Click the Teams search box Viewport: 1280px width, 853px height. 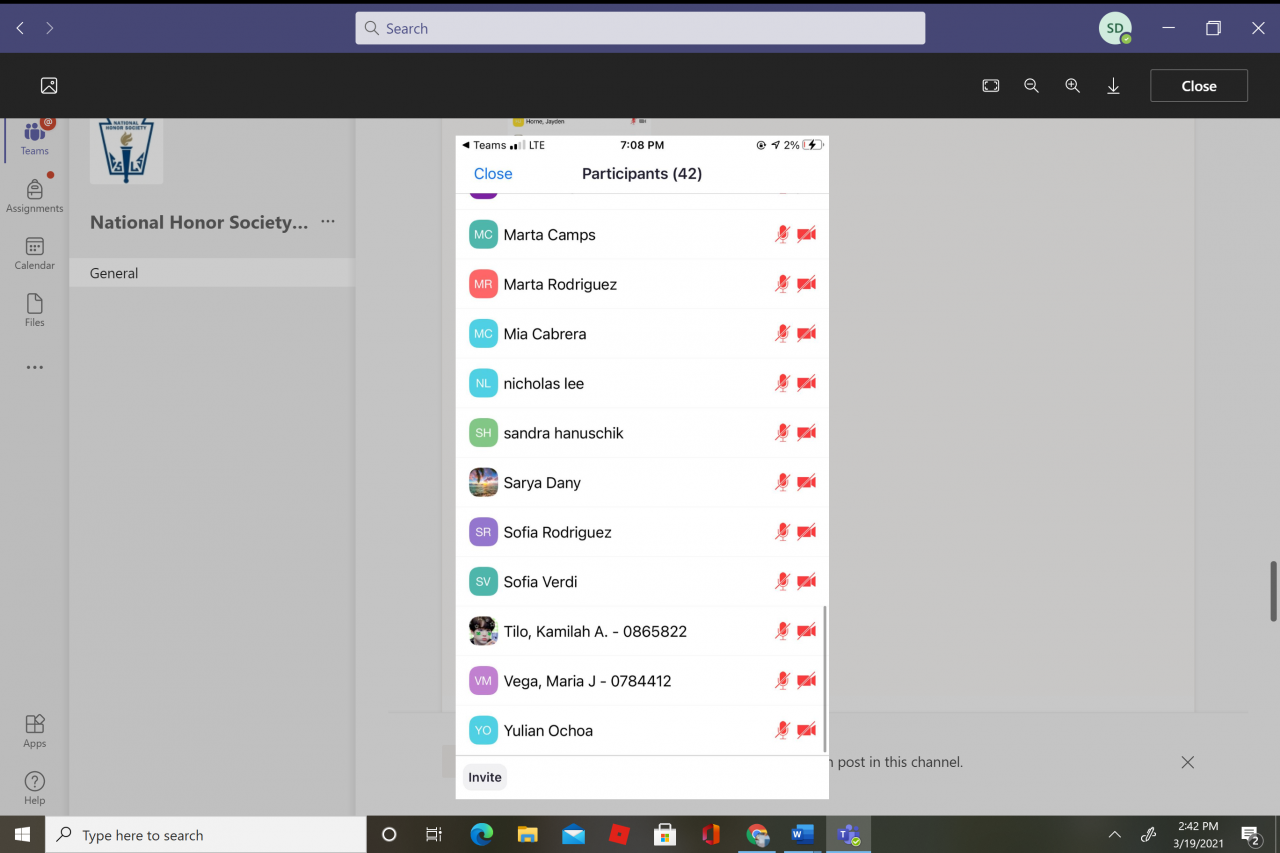[x=640, y=28]
